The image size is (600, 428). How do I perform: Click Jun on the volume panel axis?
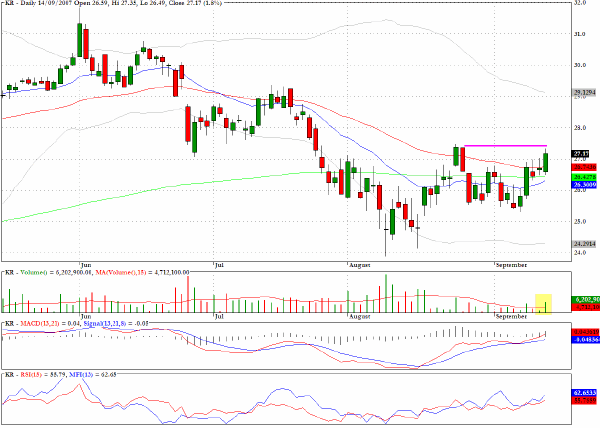pyautogui.click(x=86, y=317)
